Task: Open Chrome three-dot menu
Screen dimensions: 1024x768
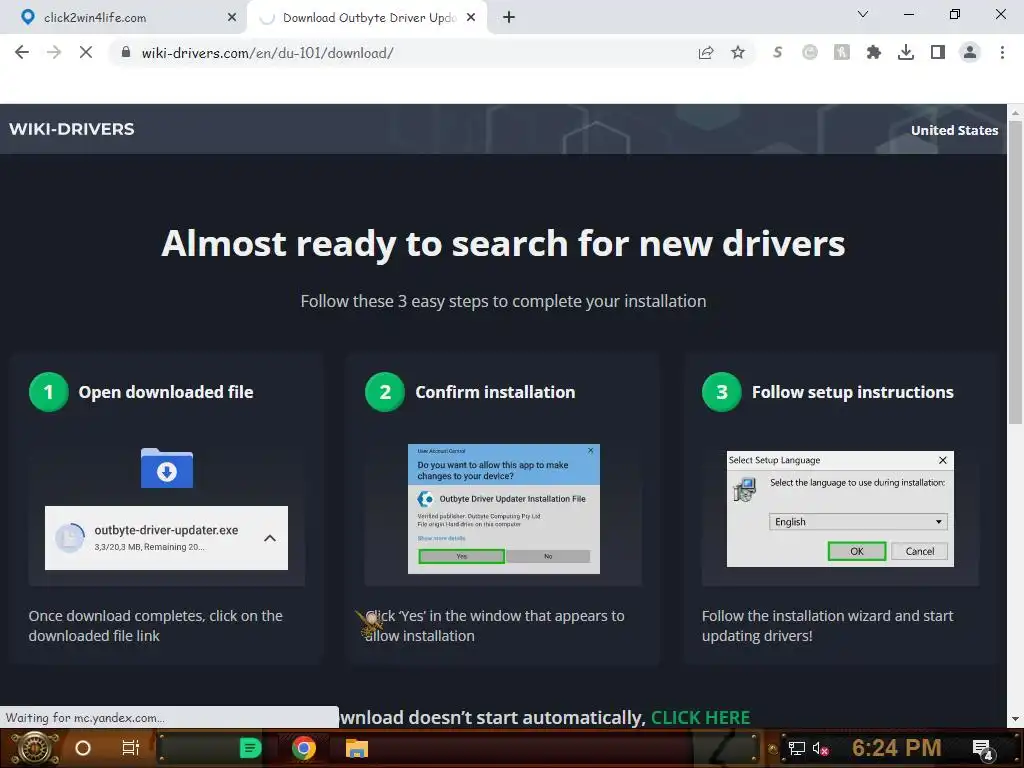Action: [x=1002, y=52]
